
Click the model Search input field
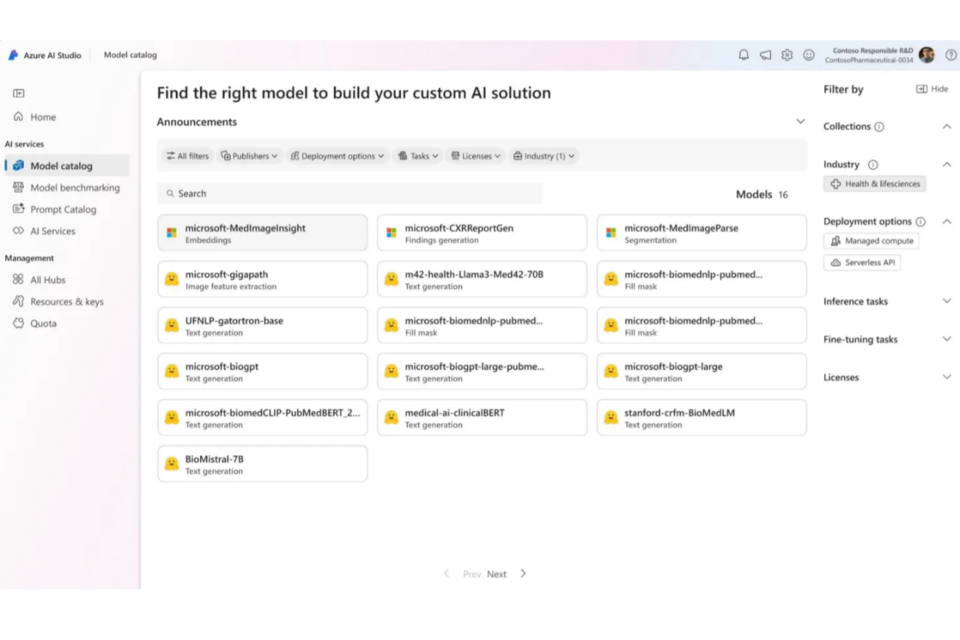(350, 194)
